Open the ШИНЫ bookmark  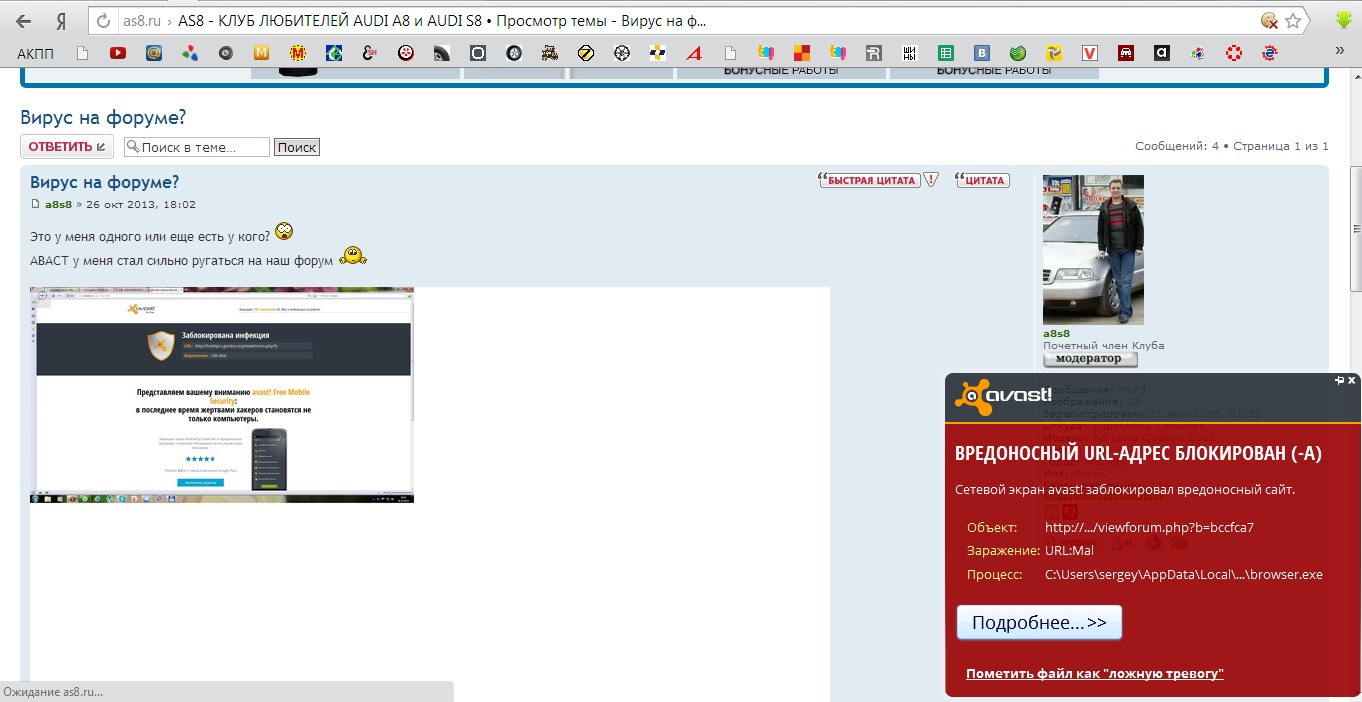(909, 53)
